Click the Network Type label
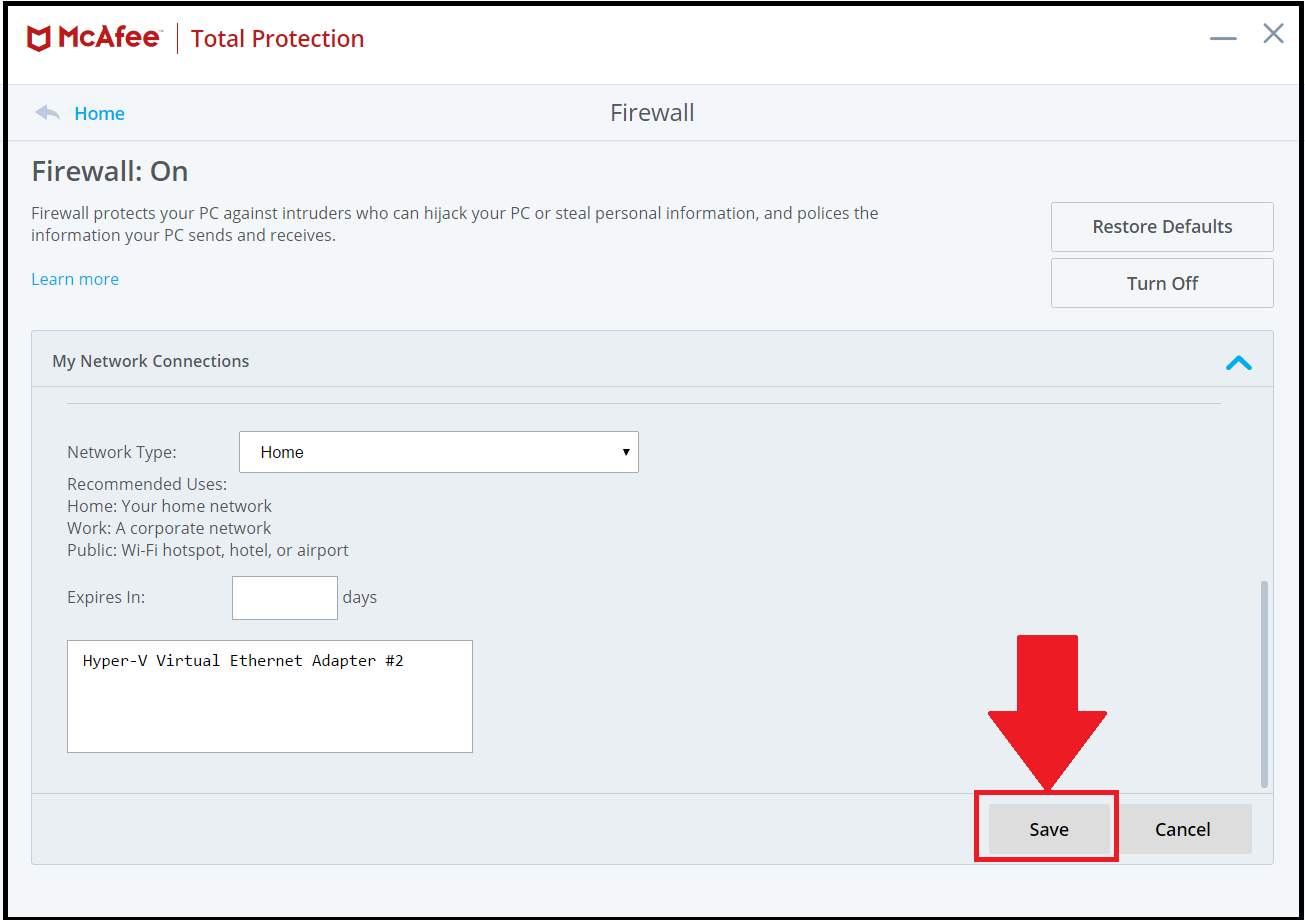This screenshot has height=920, width=1305. 121,452
